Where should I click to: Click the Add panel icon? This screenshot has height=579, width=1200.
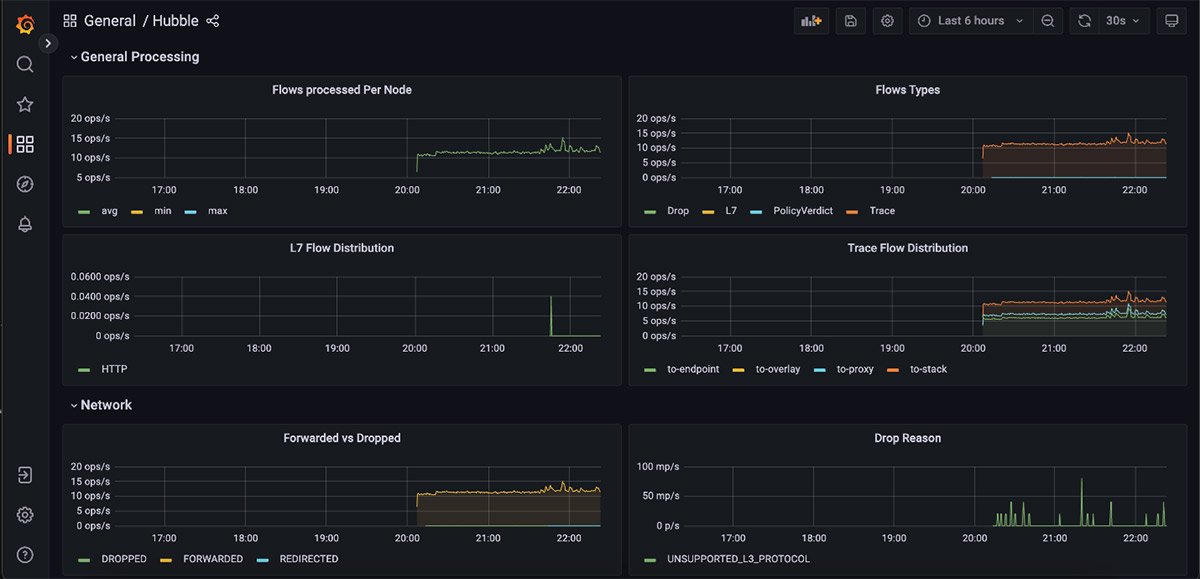tap(811, 21)
